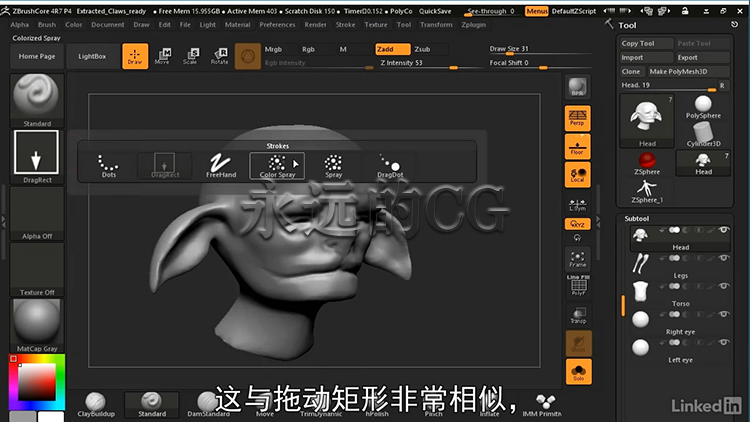Image resolution: width=750 pixels, height=422 pixels.
Task: Activate the Draw mode button
Action: [x=135, y=56]
